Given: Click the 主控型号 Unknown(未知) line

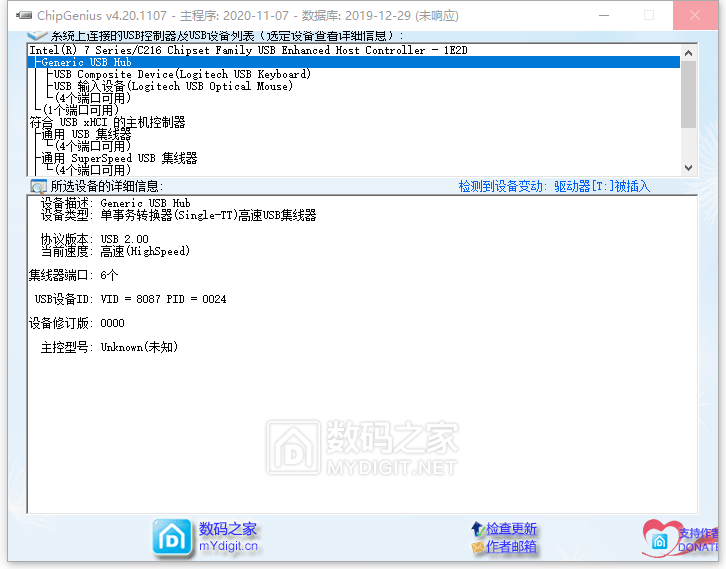Looking at the screenshot, I should click(x=109, y=347).
